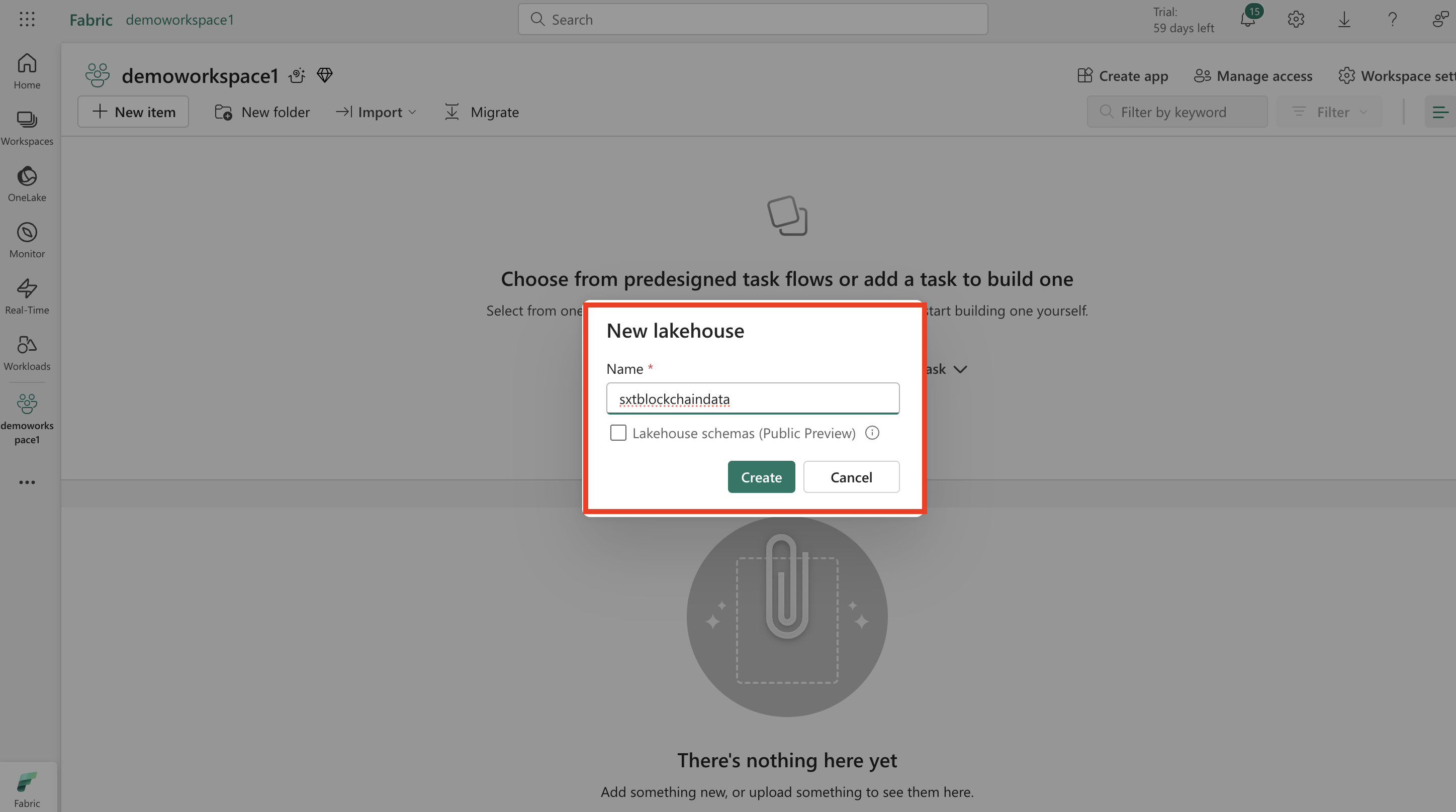The width and height of the screenshot is (1456, 812).
Task: Enable the Lakehouse schemas (Public Preview) checkbox
Action: click(x=618, y=433)
